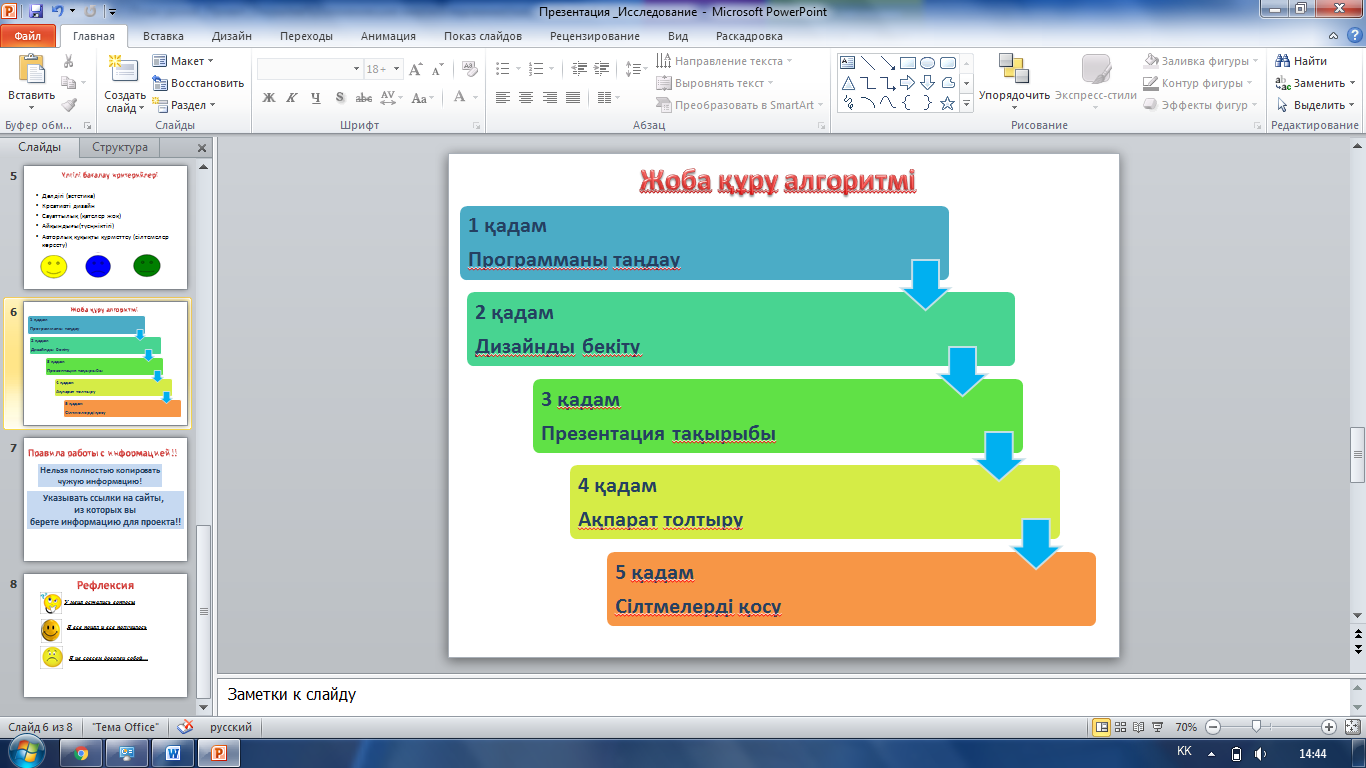The image size is (1366, 768).
Task: Toggle Justify text alignment
Action: (572, 98)
